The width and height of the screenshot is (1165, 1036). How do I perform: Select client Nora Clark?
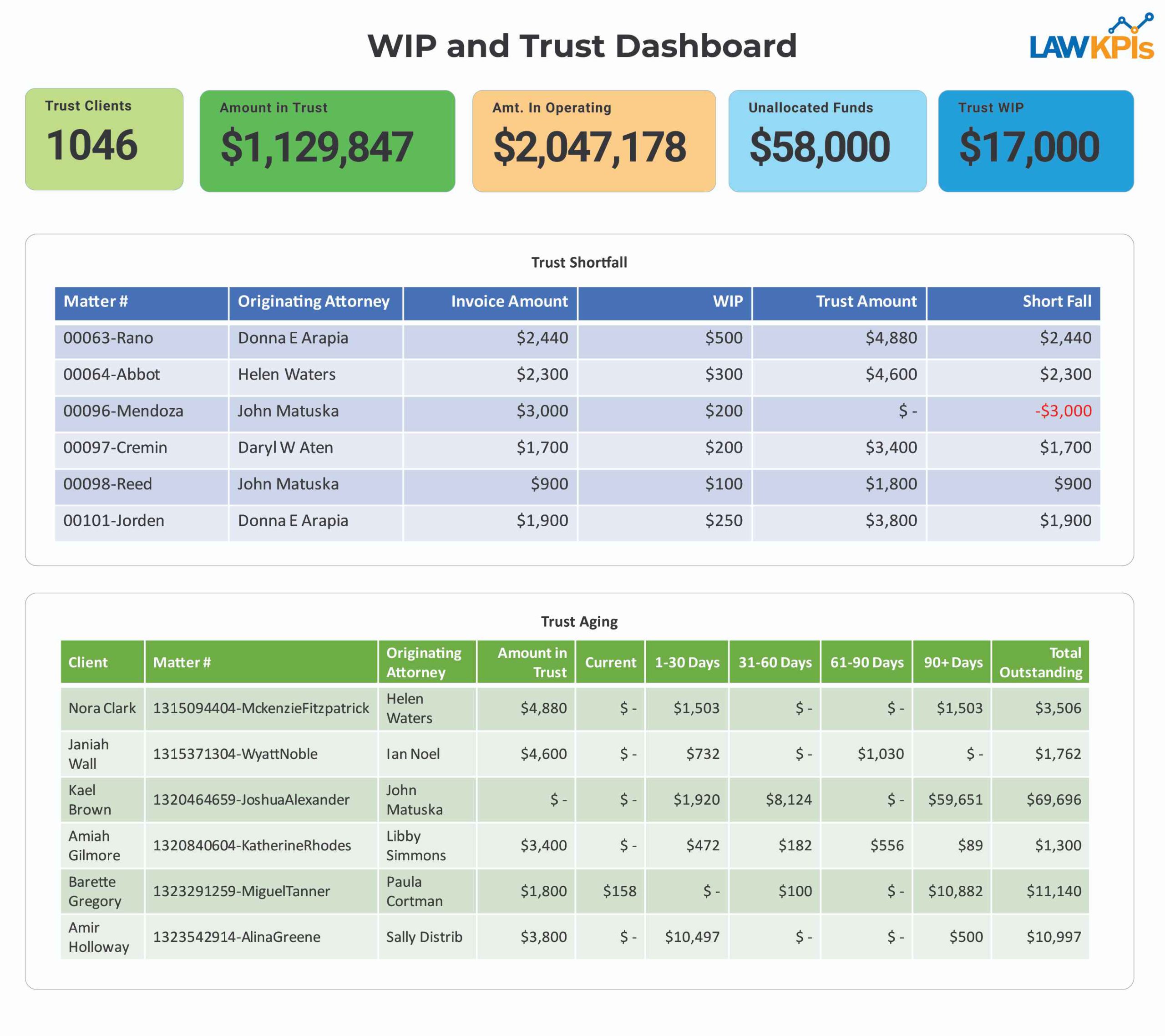click(102, 708)
